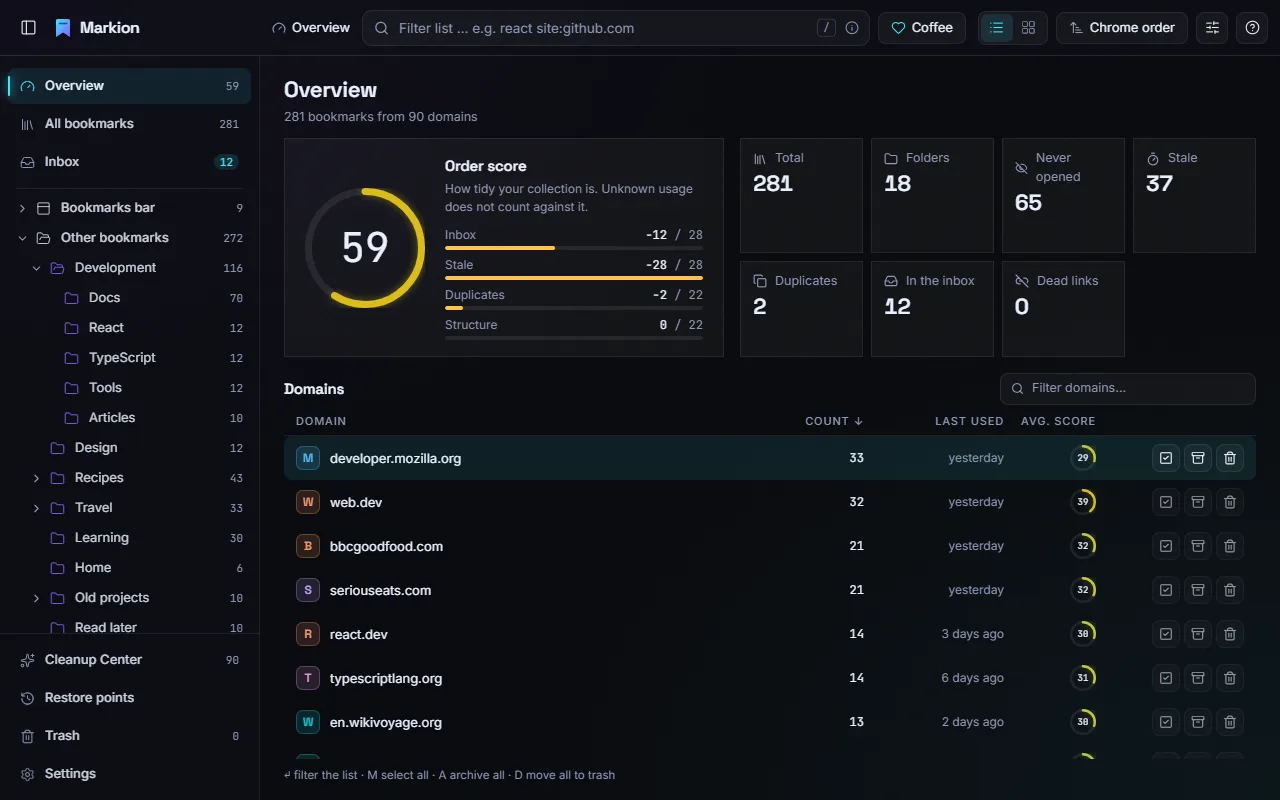Click the Markion bookmark logo
Screen dimensions: 1280x800
tap(63, 28)
